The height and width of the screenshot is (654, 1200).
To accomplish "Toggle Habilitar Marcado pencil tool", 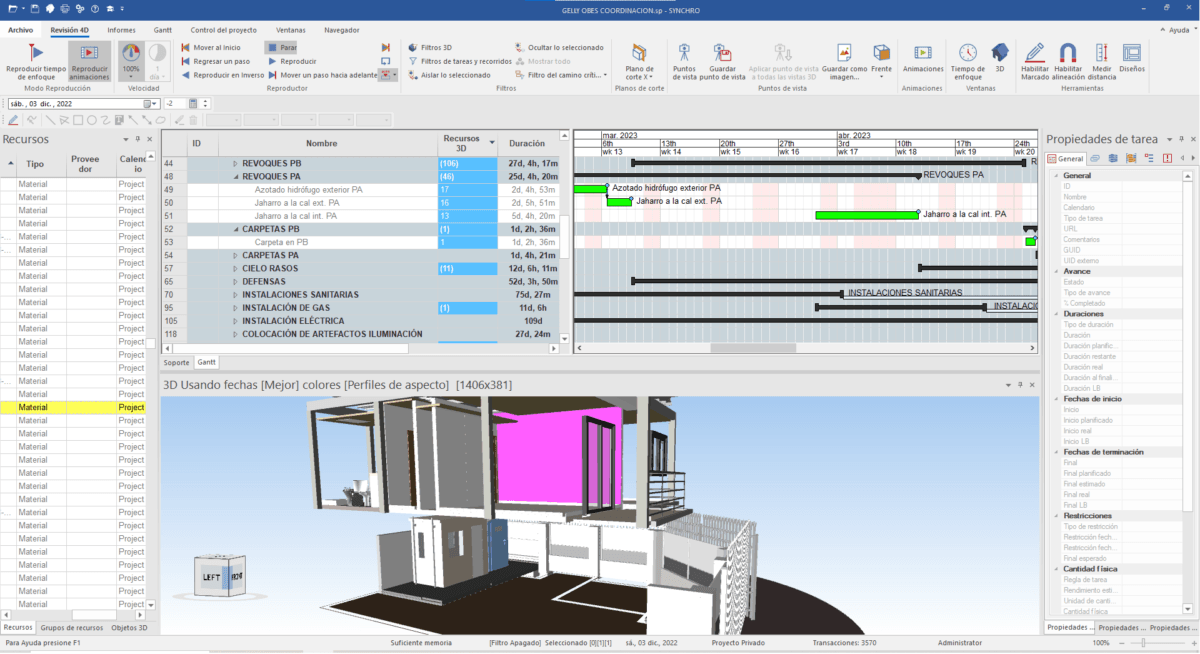I will 1035,53.
